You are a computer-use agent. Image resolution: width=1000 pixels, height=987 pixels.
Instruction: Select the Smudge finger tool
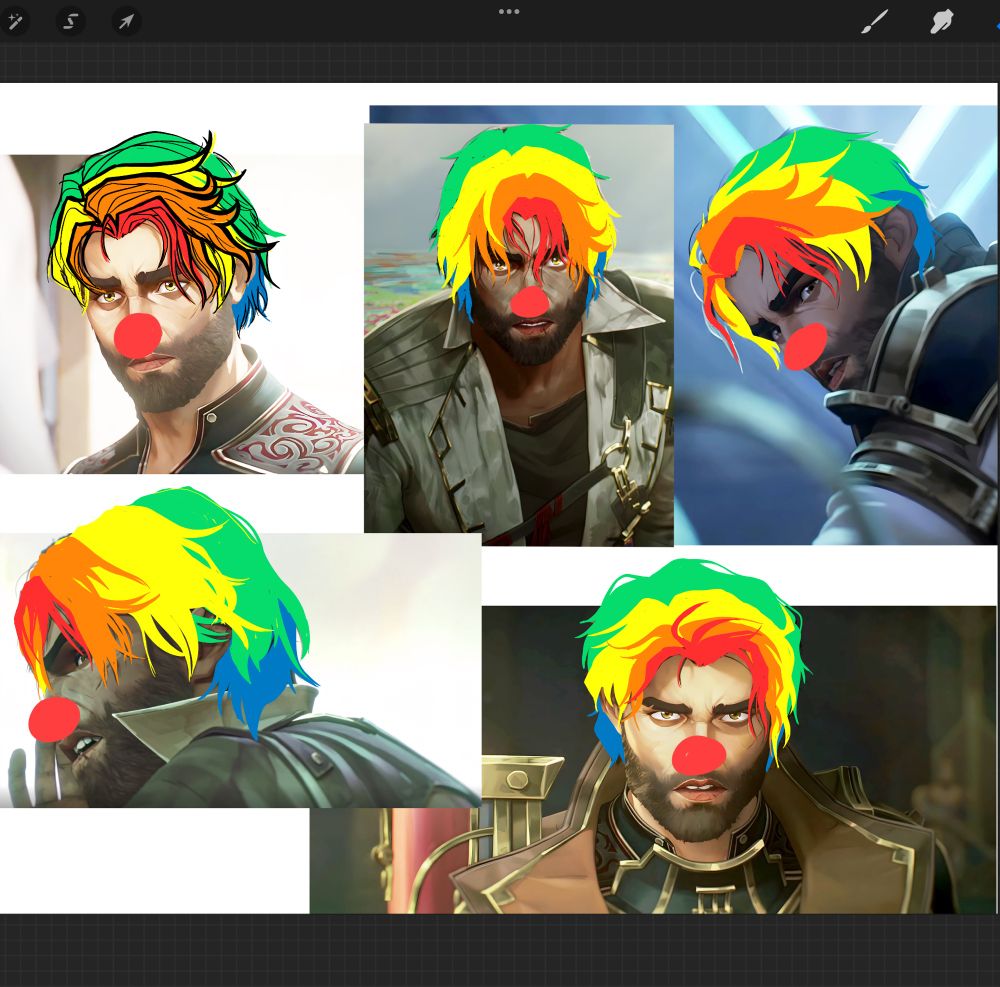click(942, 22)
